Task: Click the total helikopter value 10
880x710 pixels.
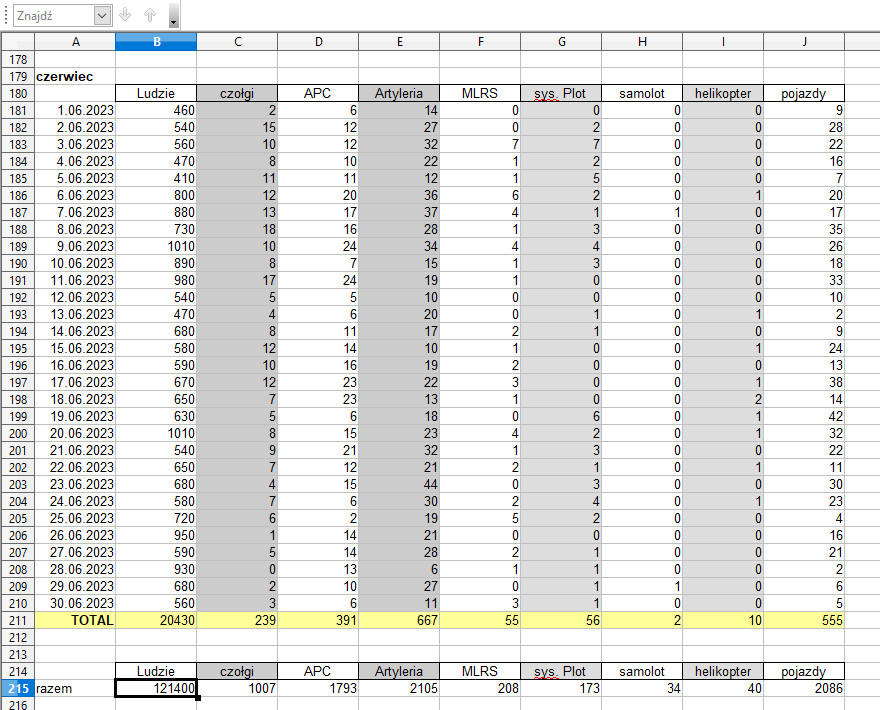Action: click(723, 620)
